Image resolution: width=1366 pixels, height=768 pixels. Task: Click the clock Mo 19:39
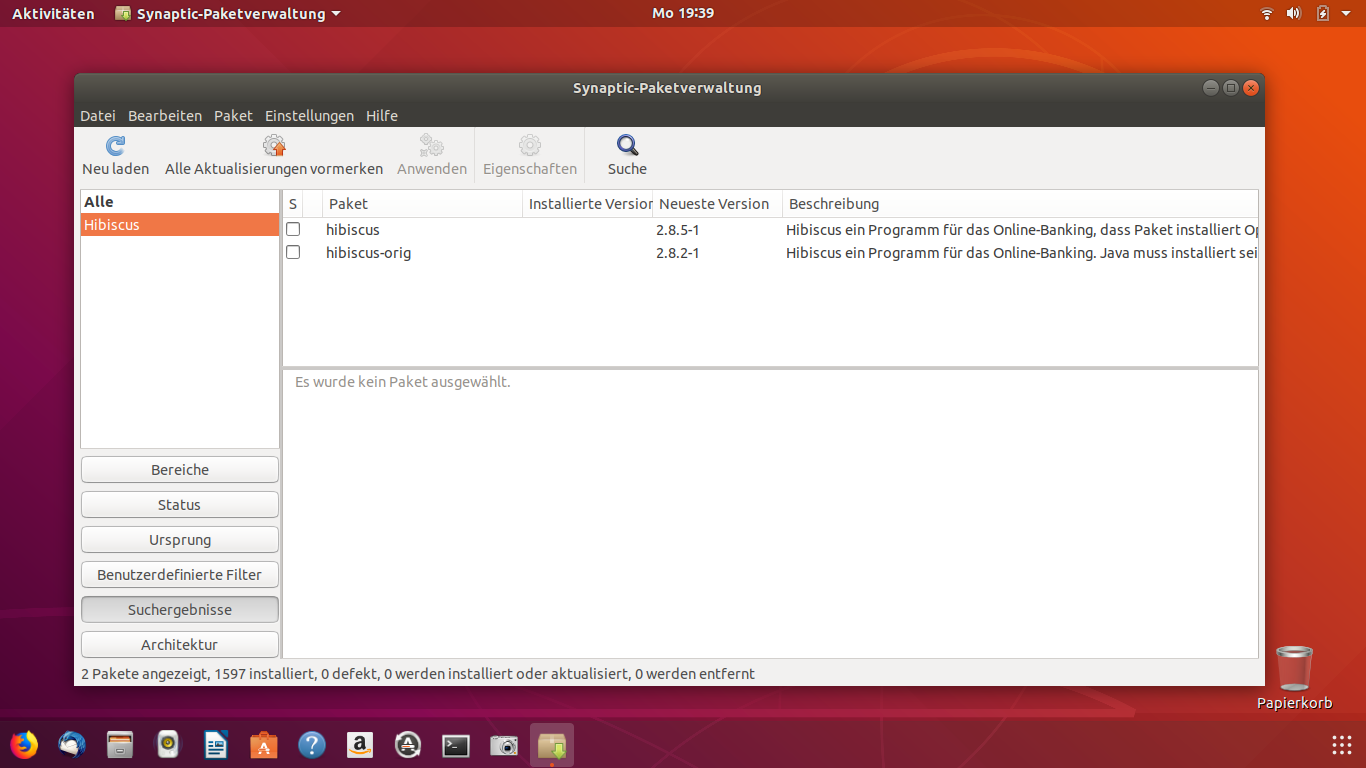(683, 14)
